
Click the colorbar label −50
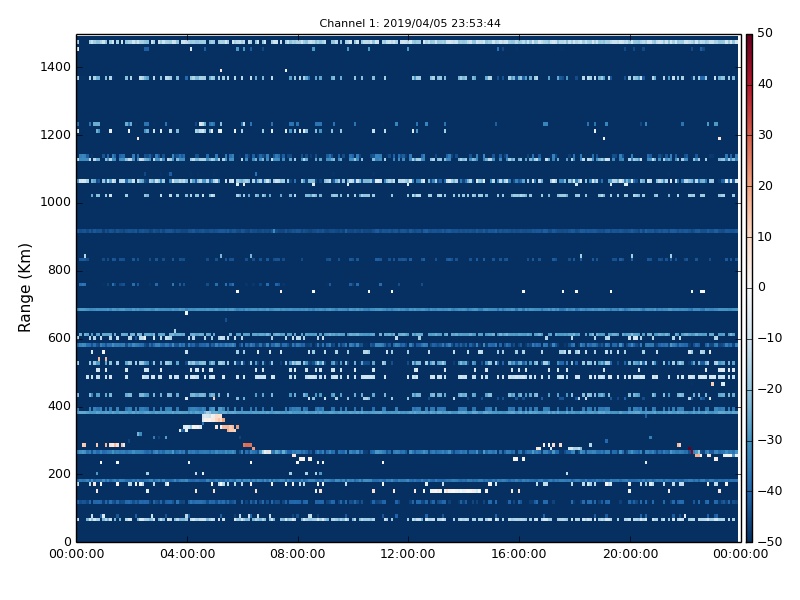770,542
